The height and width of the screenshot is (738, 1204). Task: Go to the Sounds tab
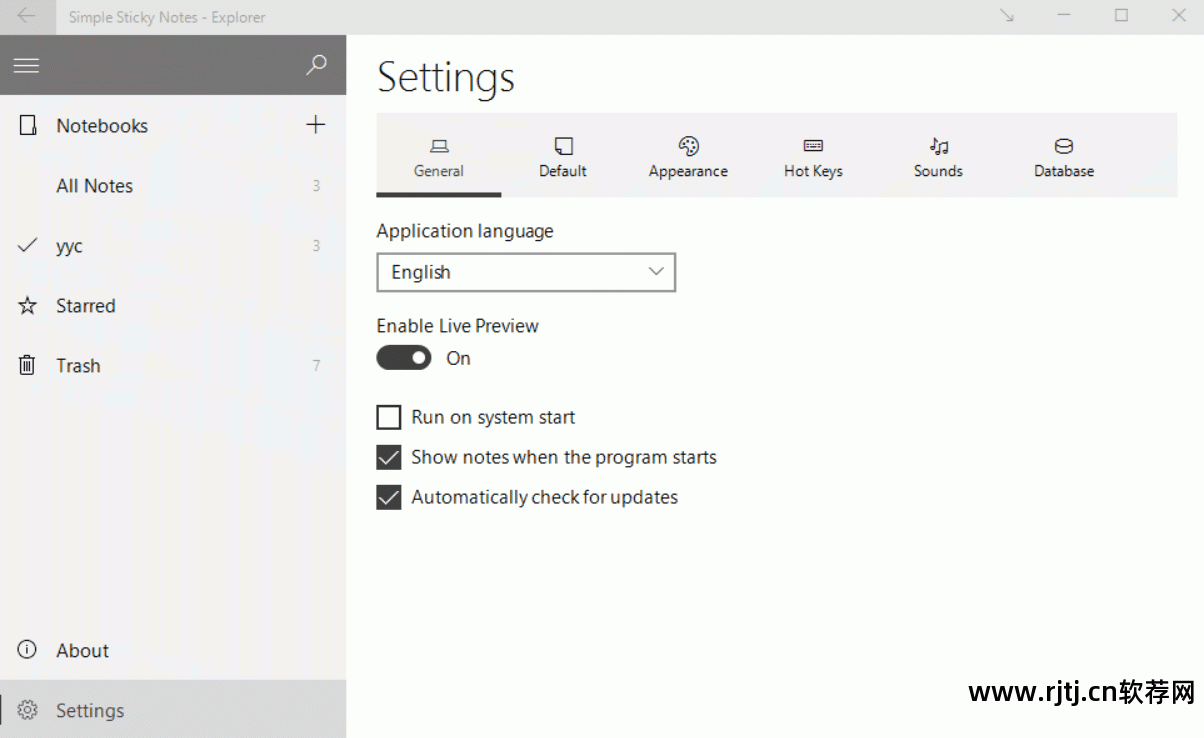point(938,156)
